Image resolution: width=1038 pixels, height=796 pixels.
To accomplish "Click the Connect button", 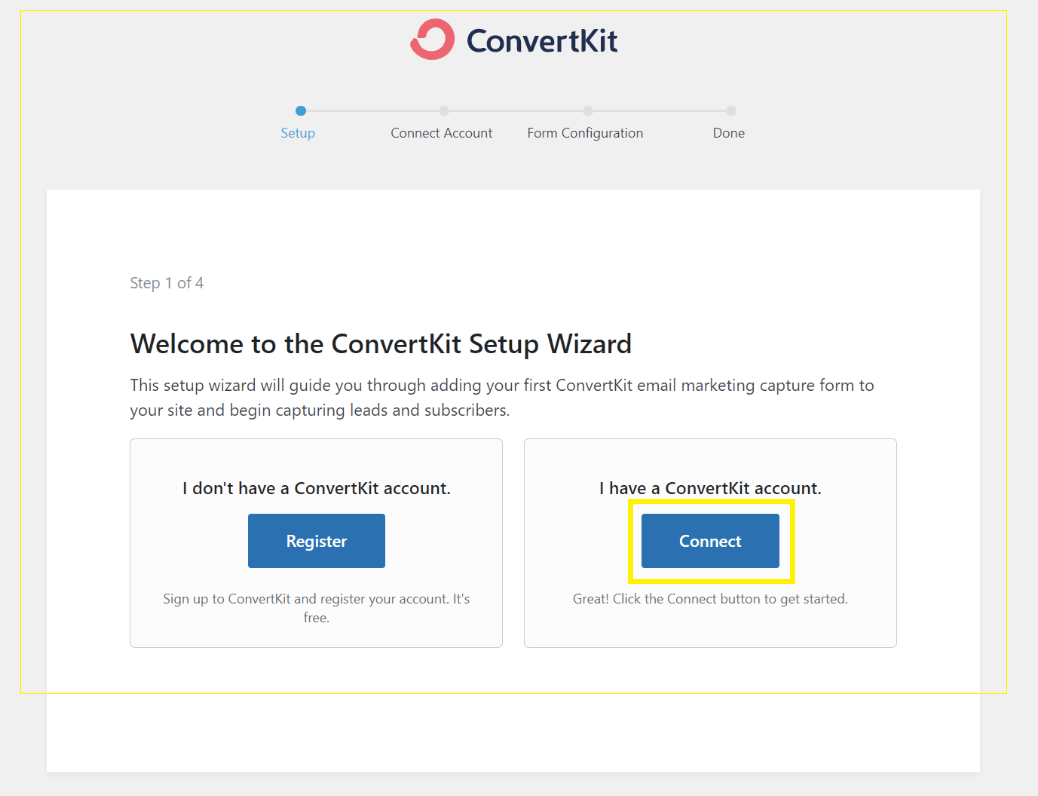I will click(x=710, y=541).
